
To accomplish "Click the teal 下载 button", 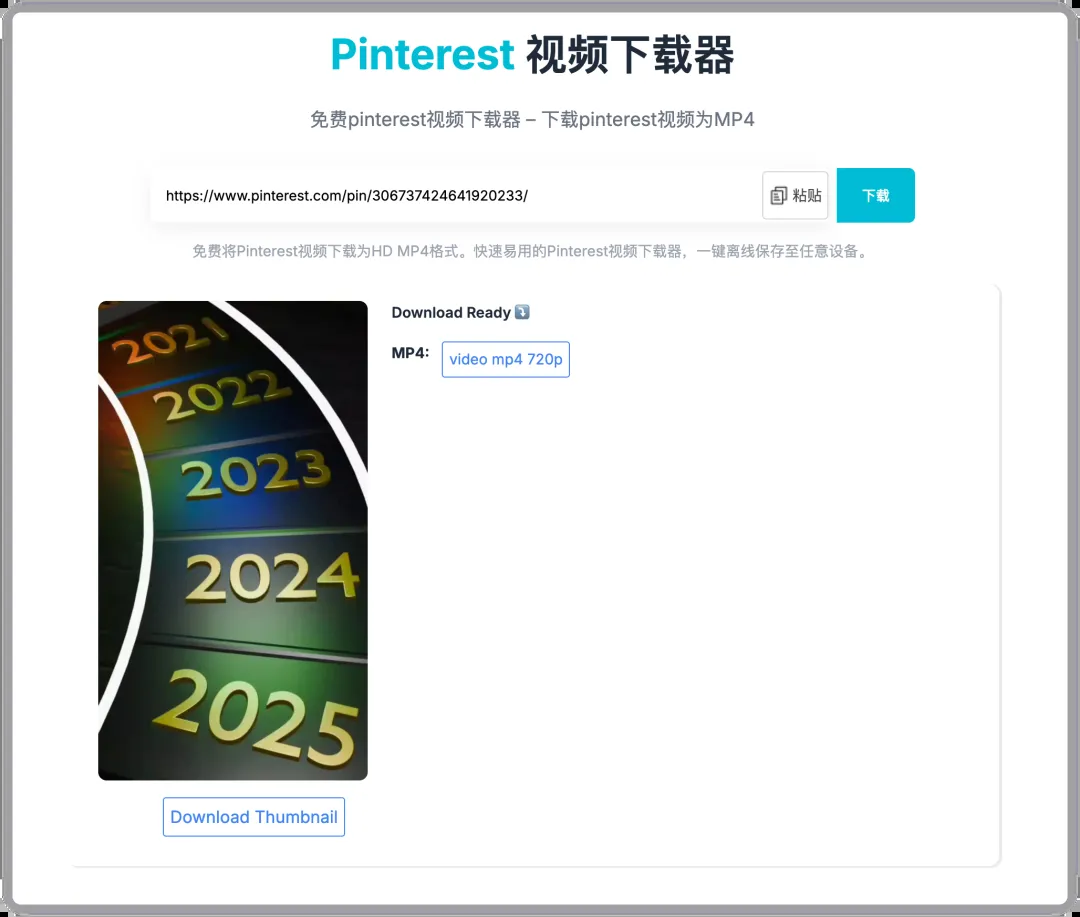I will point(875,196).
